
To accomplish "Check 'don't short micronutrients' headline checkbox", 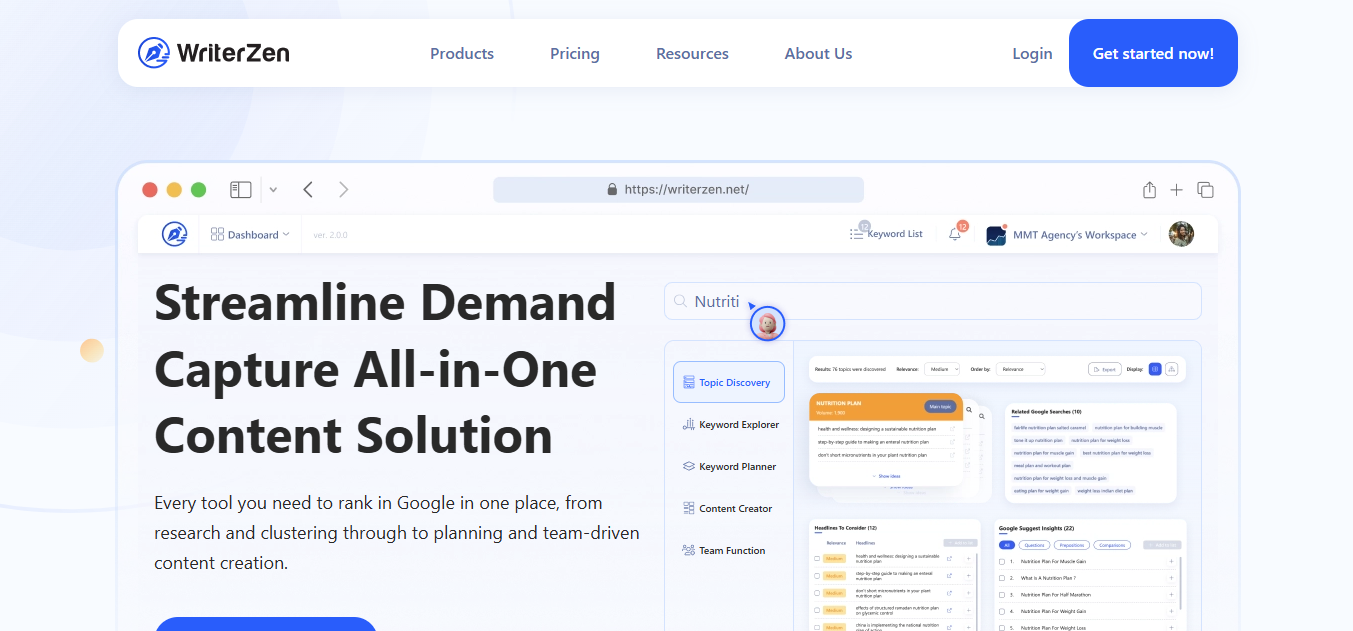I will [817, 593].
